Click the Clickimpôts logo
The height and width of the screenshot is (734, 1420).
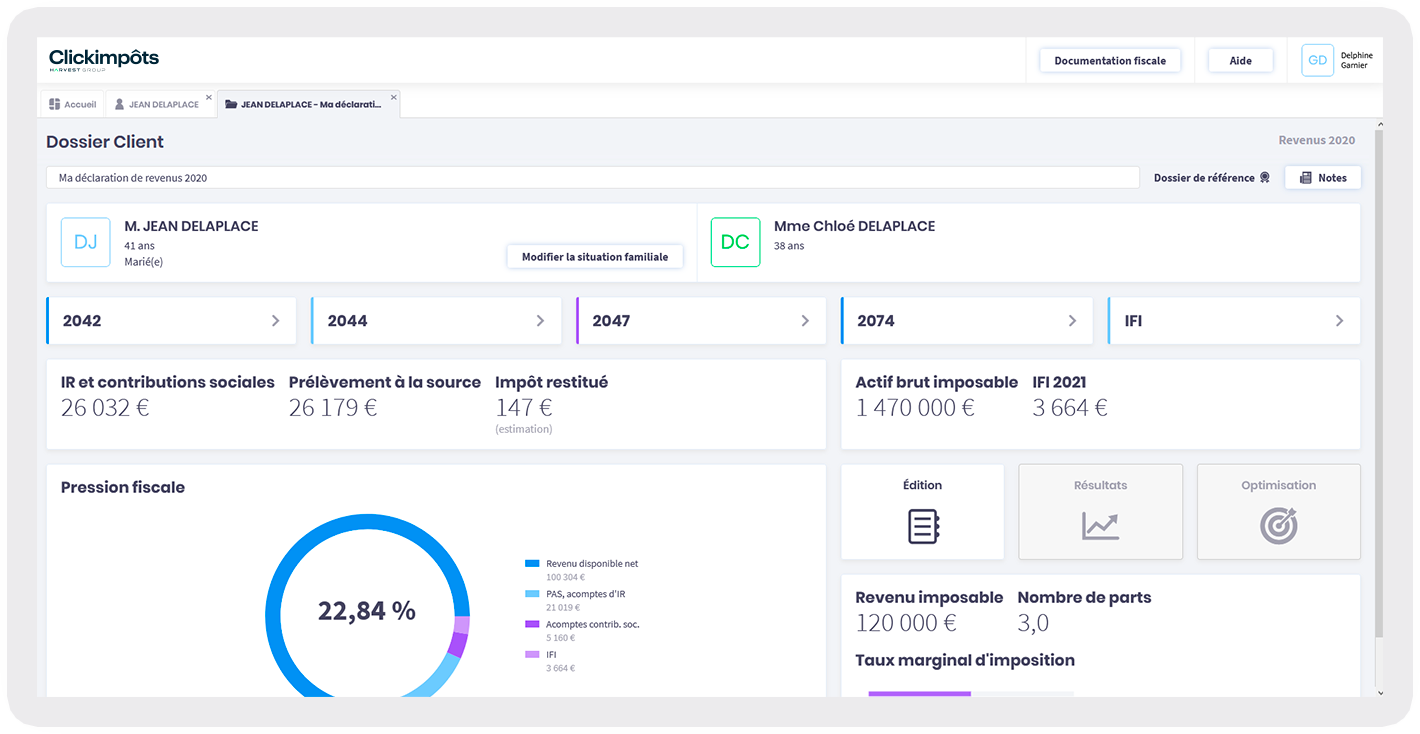tap(104, 60)
